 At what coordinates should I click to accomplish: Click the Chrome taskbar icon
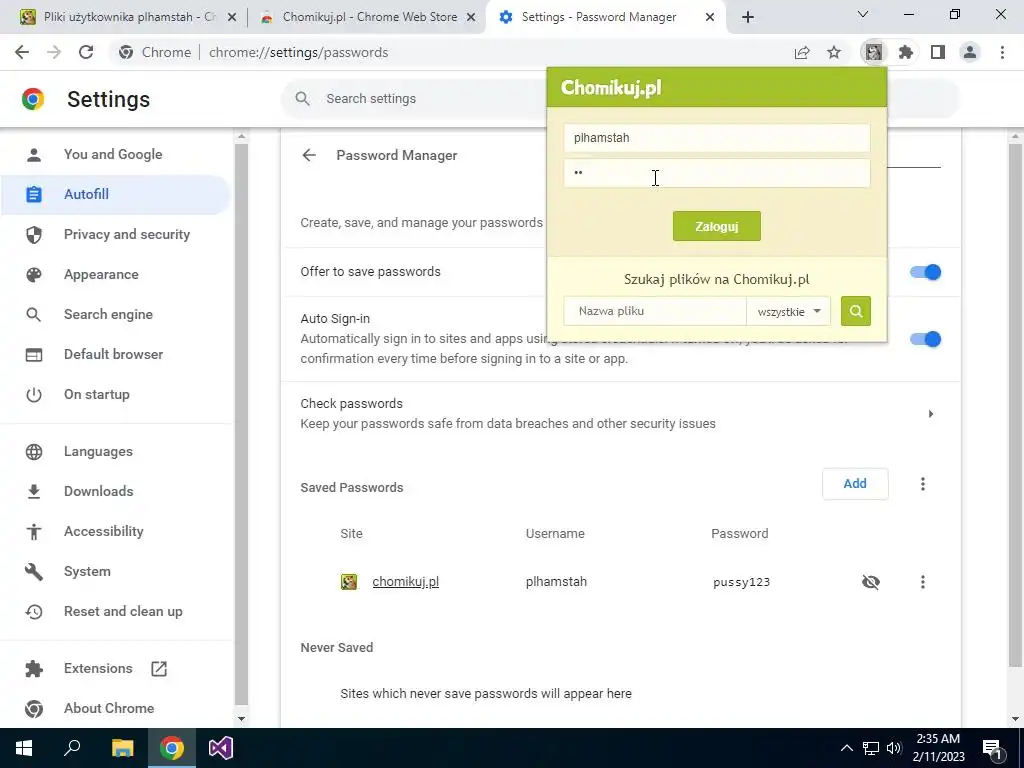point(172,748)
